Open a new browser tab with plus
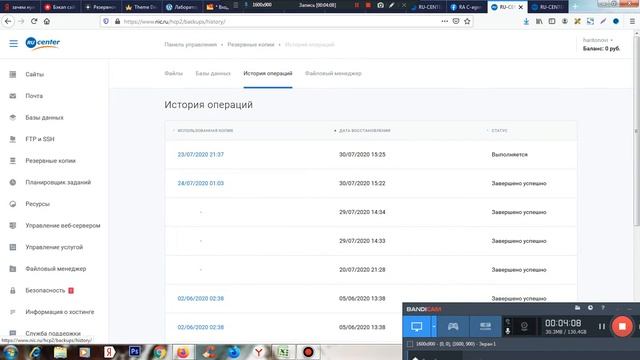Screen dimensions: 640x360 tap(575, 7)
